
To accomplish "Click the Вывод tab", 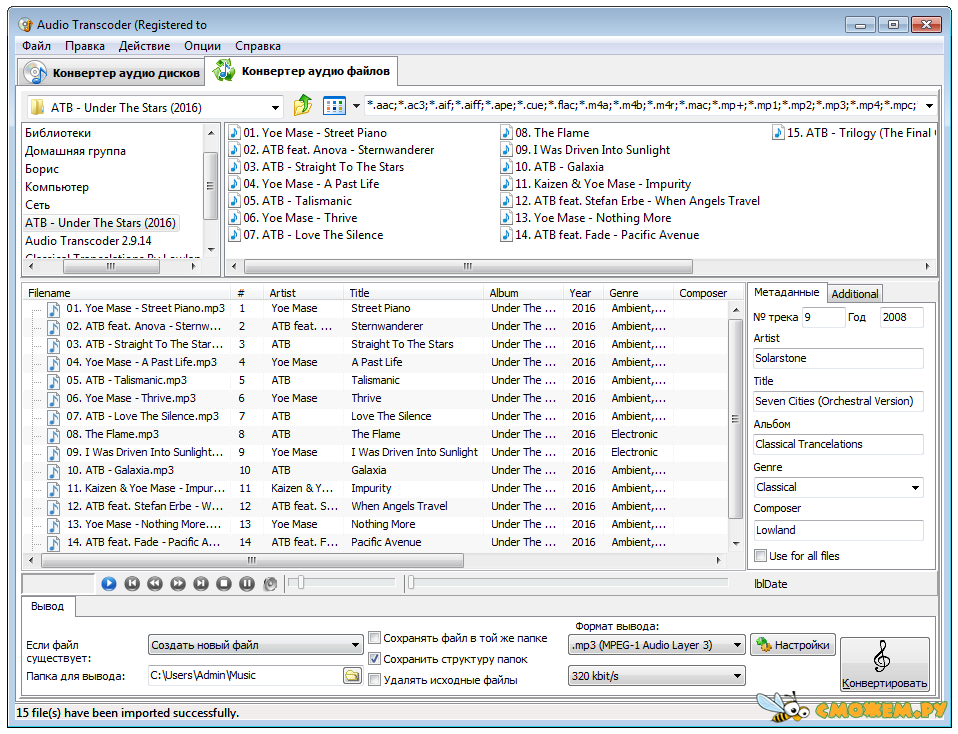I will (48, 606).
